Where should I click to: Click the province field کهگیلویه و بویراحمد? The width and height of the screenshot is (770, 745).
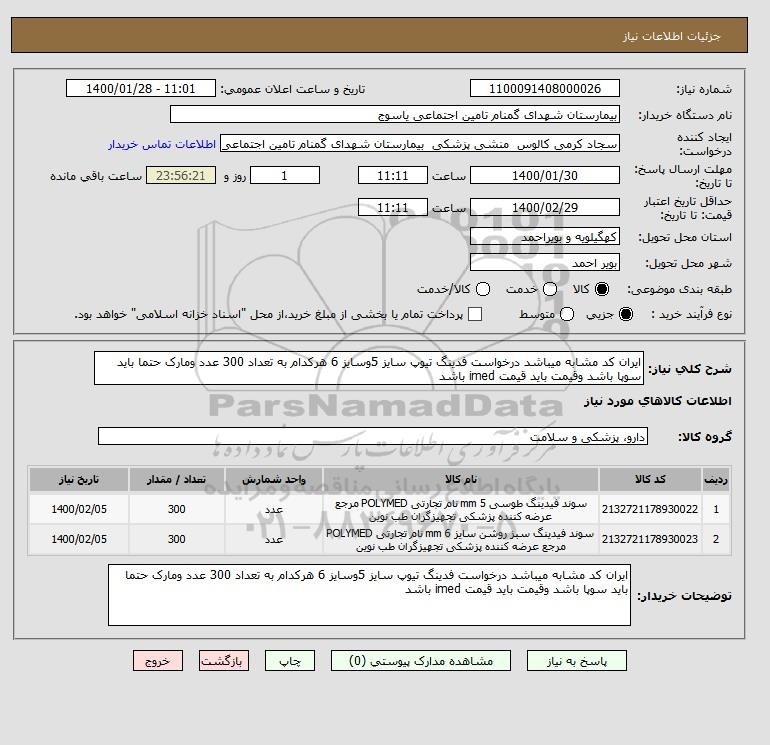point(545,237)
